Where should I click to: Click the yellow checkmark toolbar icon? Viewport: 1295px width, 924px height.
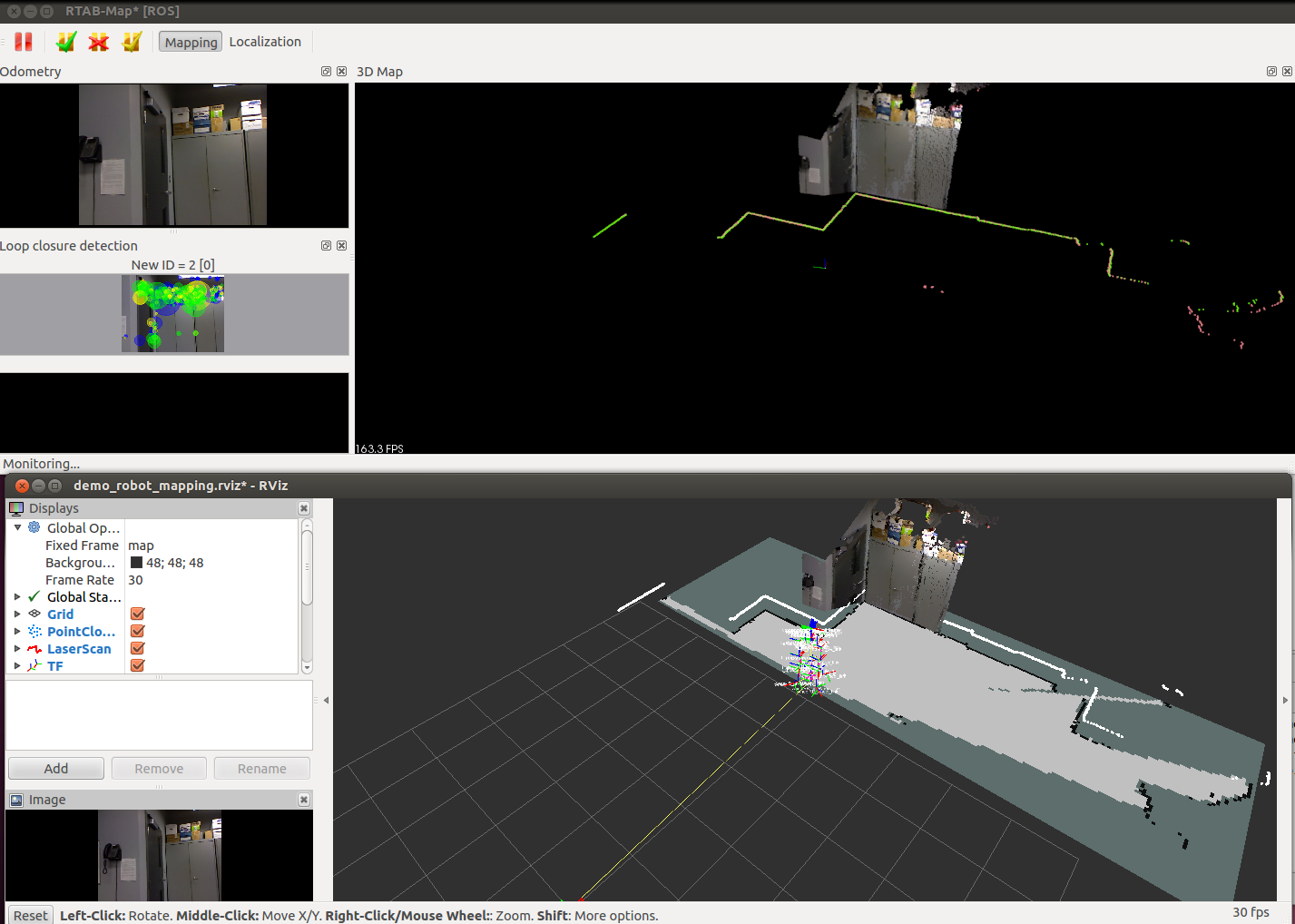tap(132, 42)
